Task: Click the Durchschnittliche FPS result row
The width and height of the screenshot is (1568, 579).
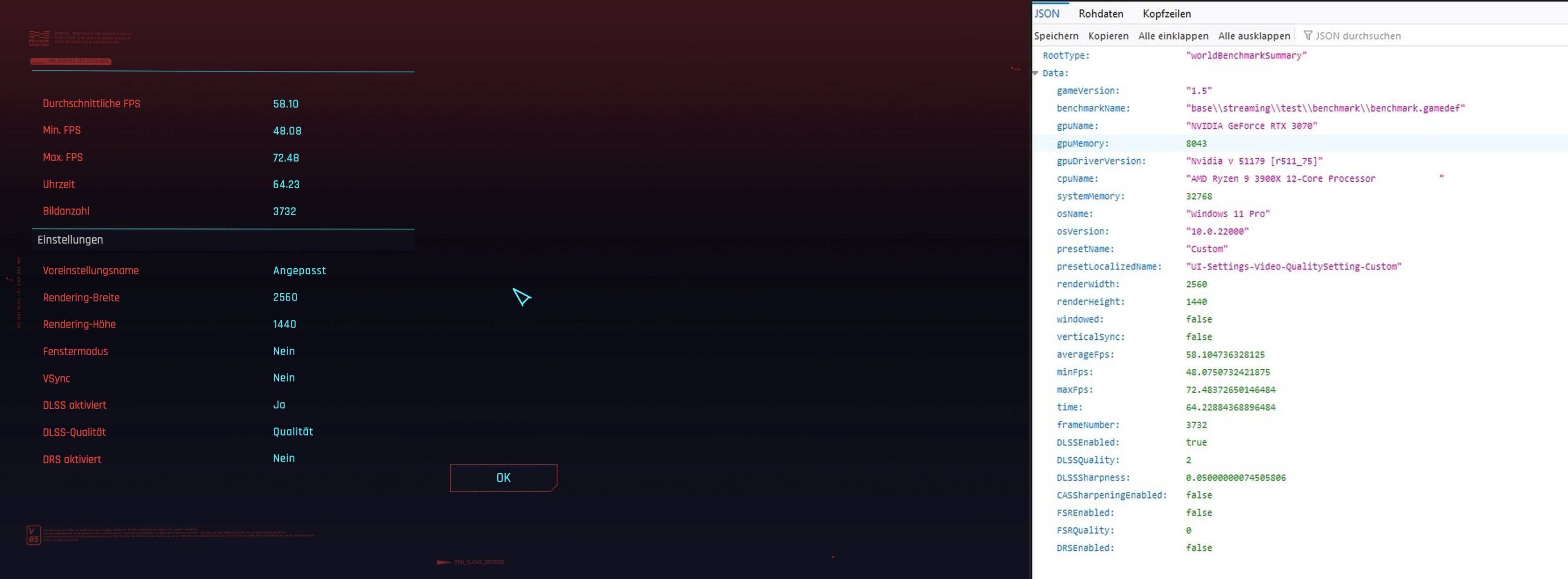Action: (223, 104)
